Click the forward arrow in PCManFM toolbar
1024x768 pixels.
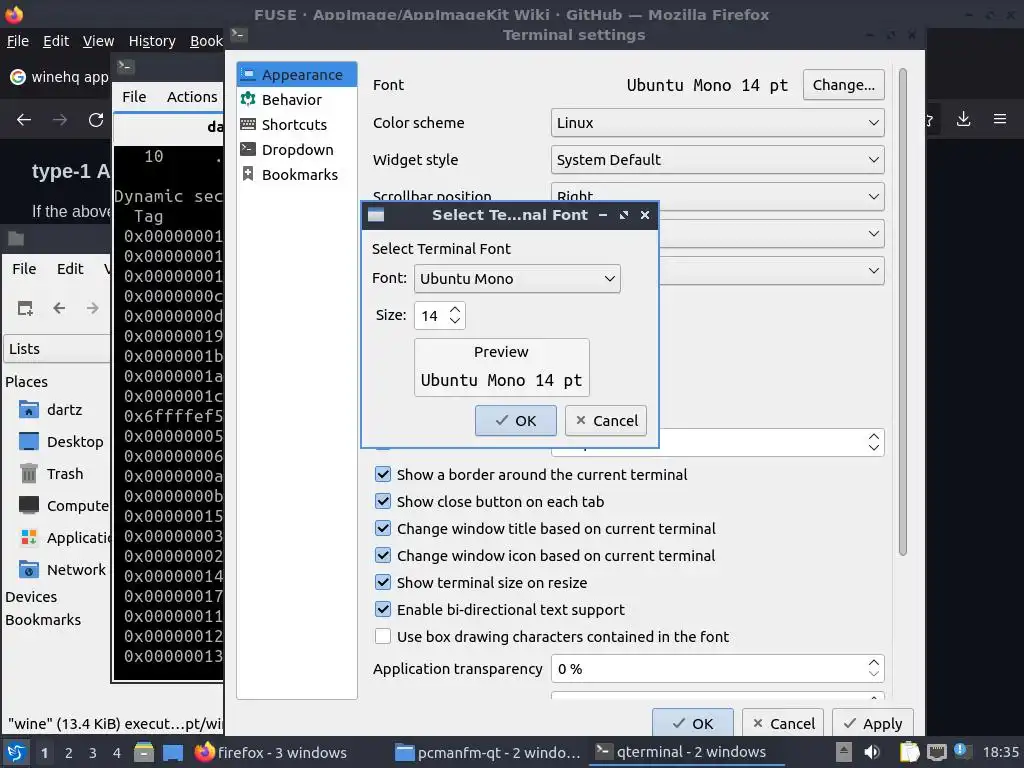[x=93, y=308]
